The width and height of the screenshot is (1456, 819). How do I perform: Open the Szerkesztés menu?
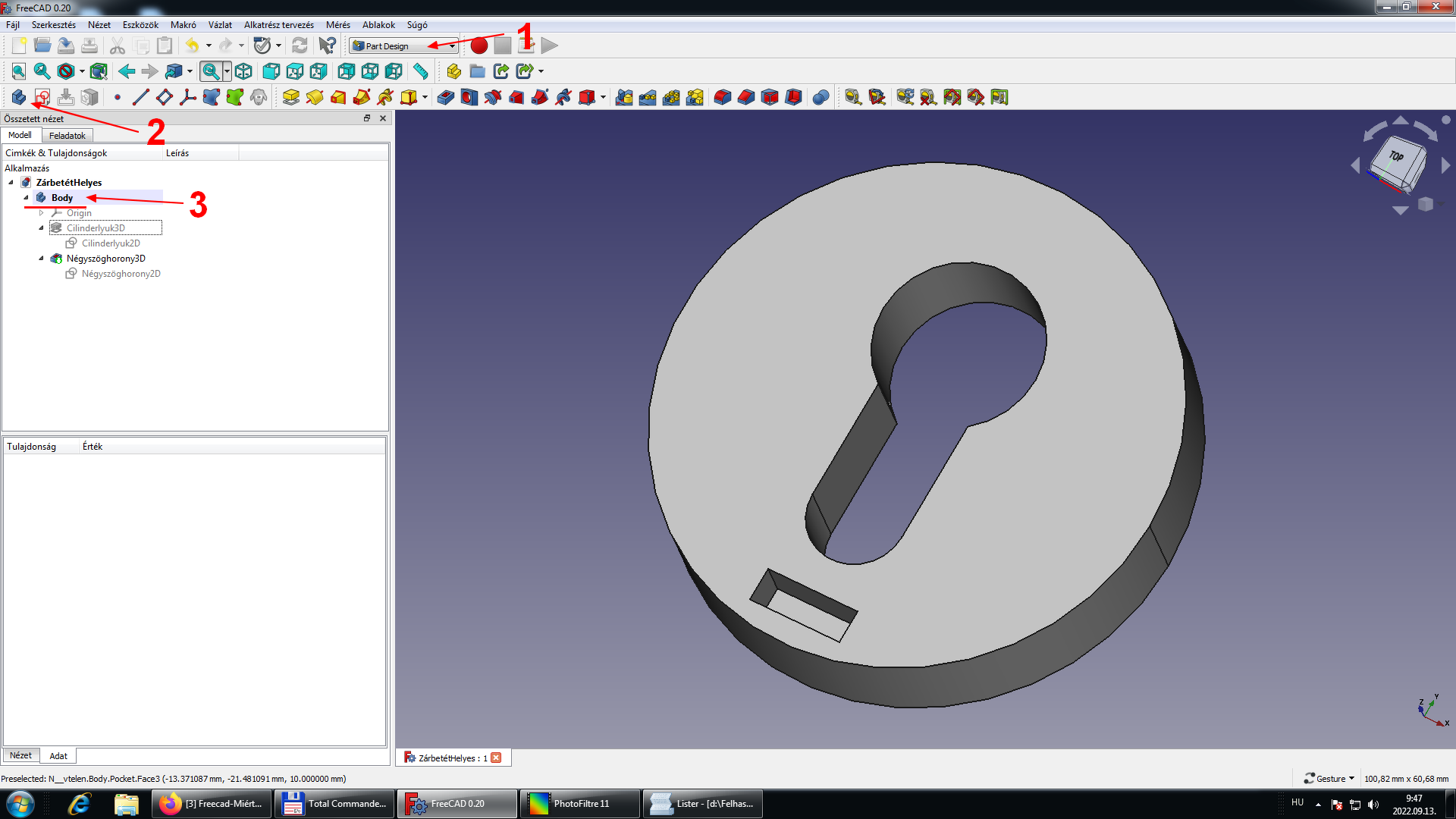(x=54, y=25)
